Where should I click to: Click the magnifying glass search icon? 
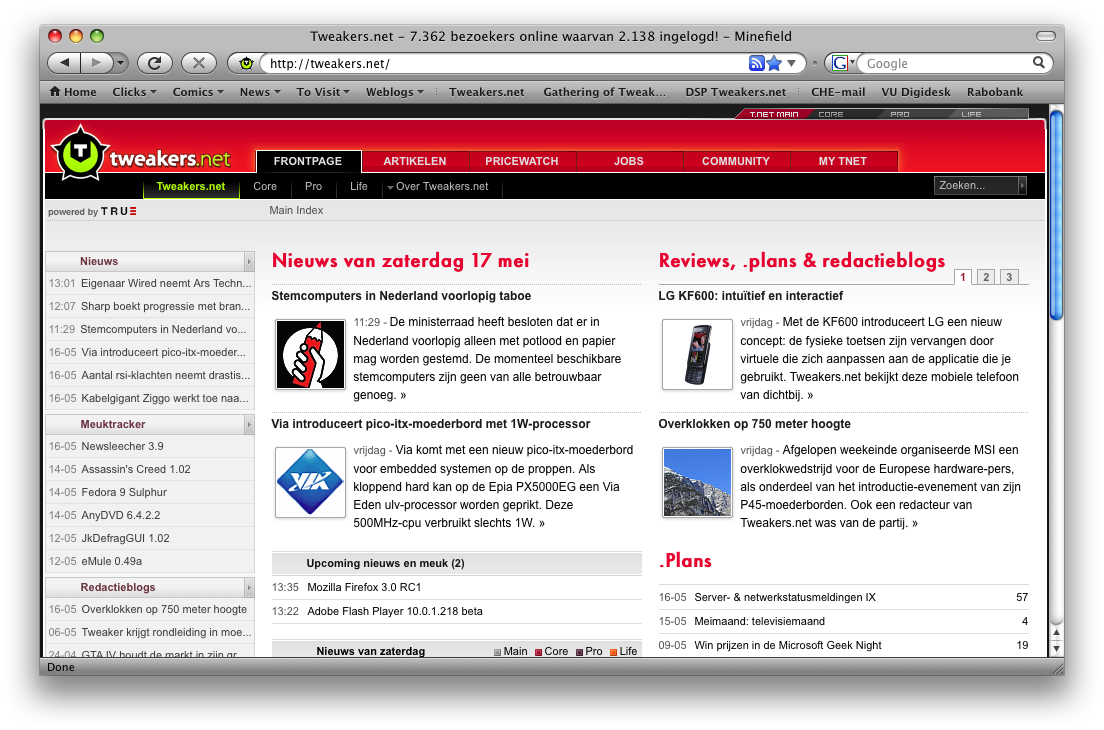click(x=1039, y=63)
